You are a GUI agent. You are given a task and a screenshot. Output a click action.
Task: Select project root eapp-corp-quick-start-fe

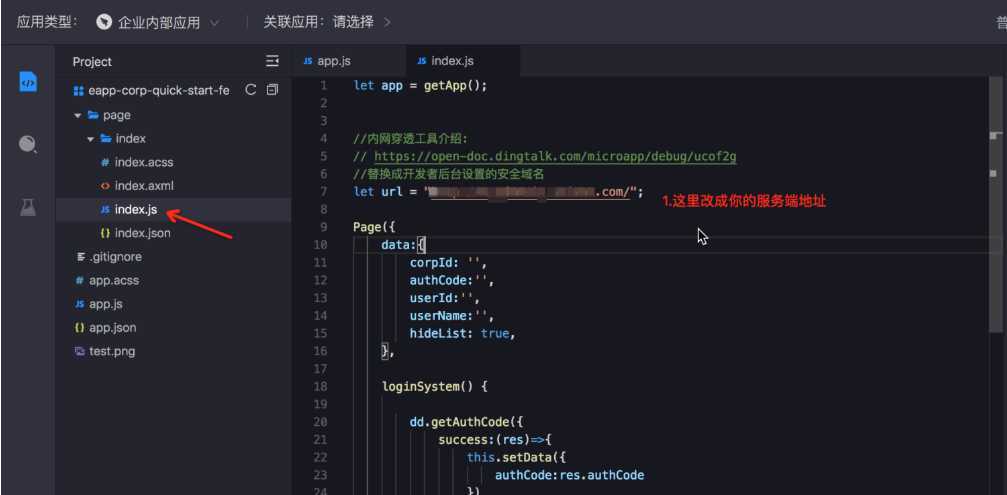tap(159, 91)
